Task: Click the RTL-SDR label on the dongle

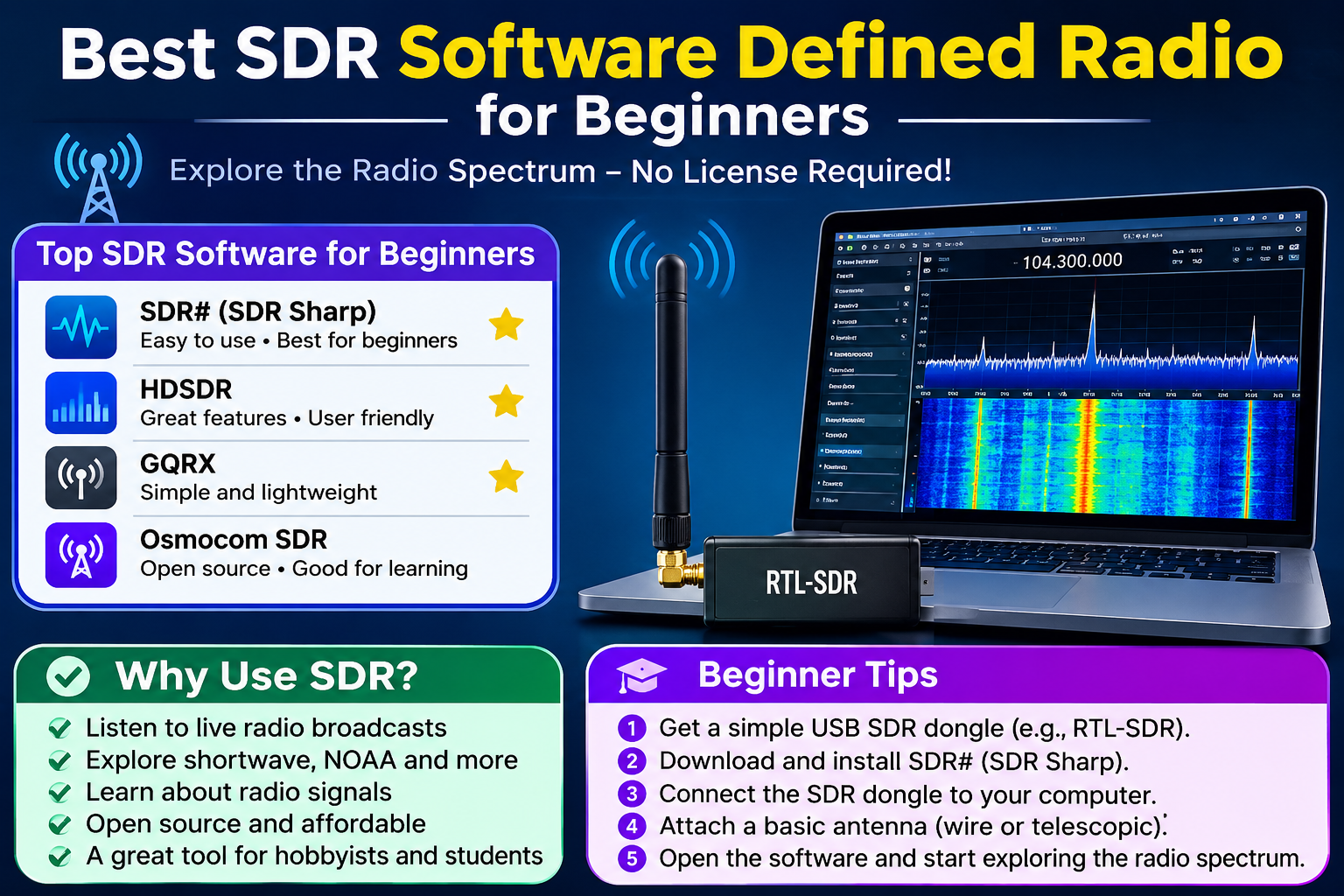Action: tap(811, 583)
